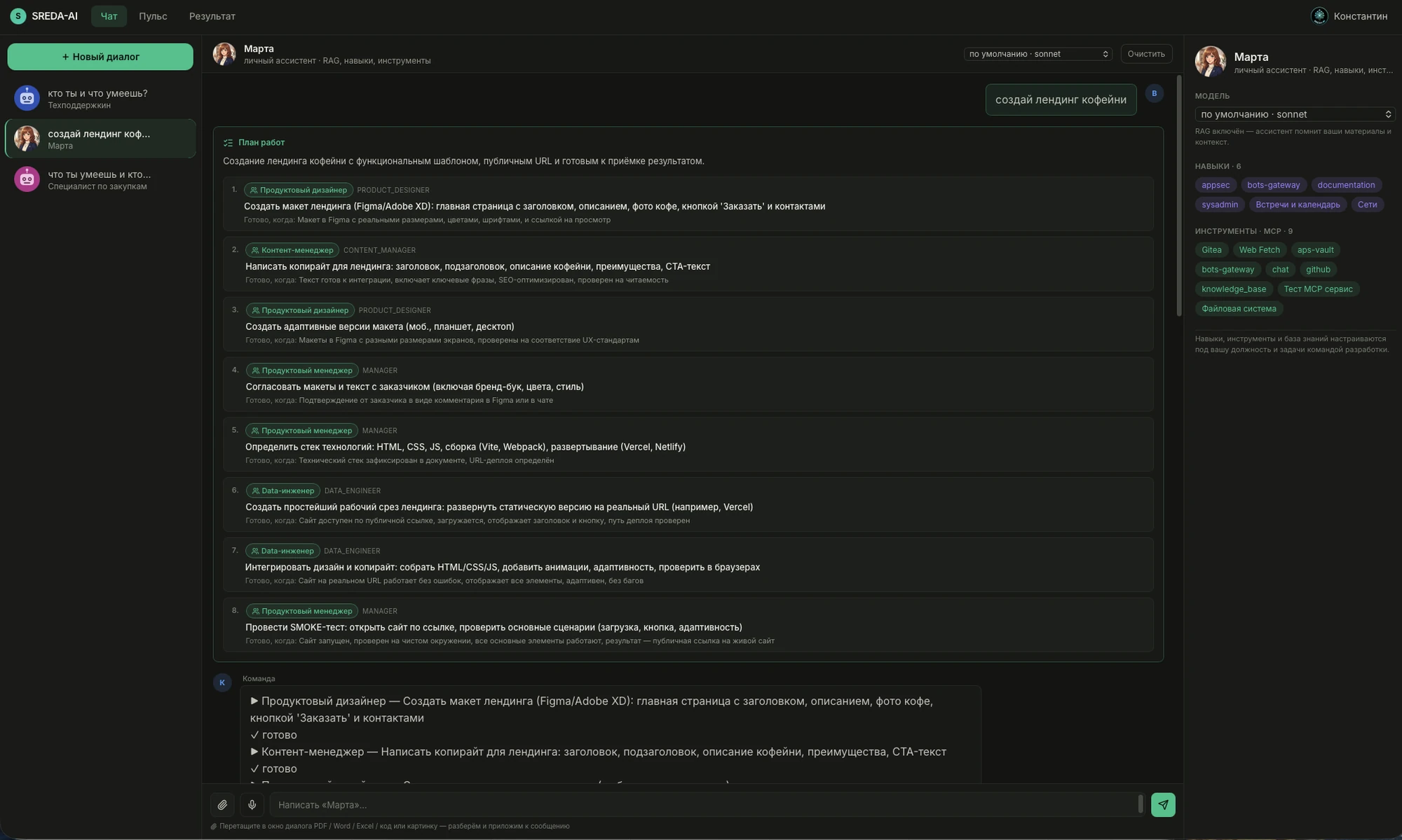Select the github tool tag
Image resolution: width=1402 pixels, height=840 pixels.
[x=1318, y=270]
